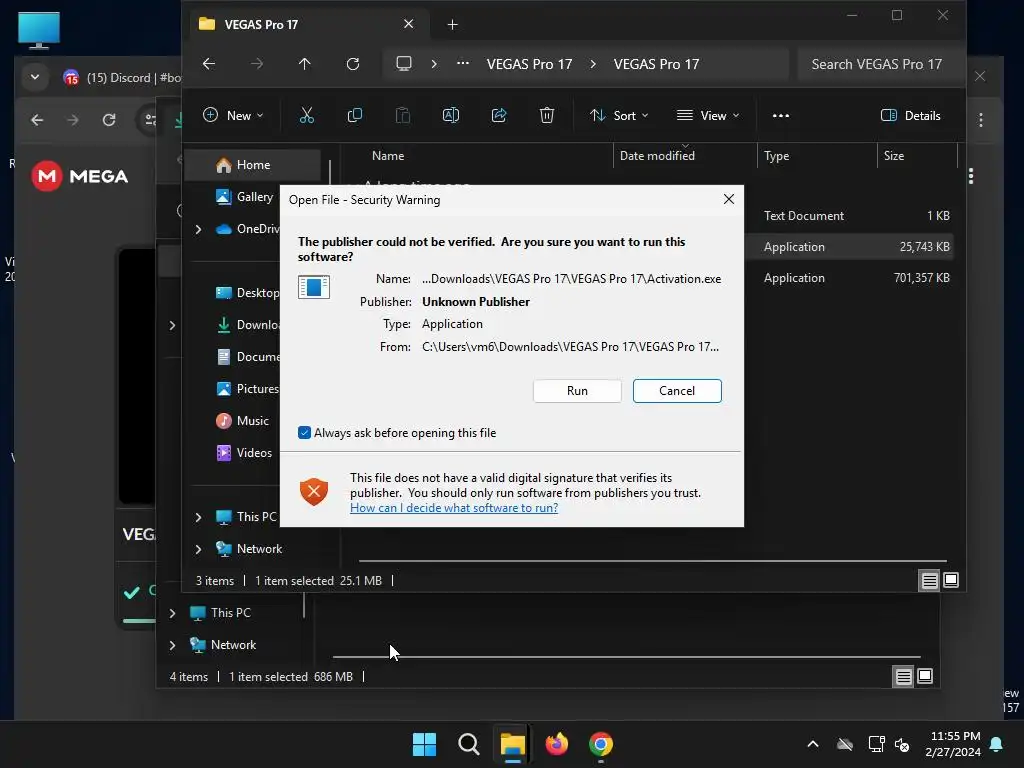Show hidden system tray icons

812,744
